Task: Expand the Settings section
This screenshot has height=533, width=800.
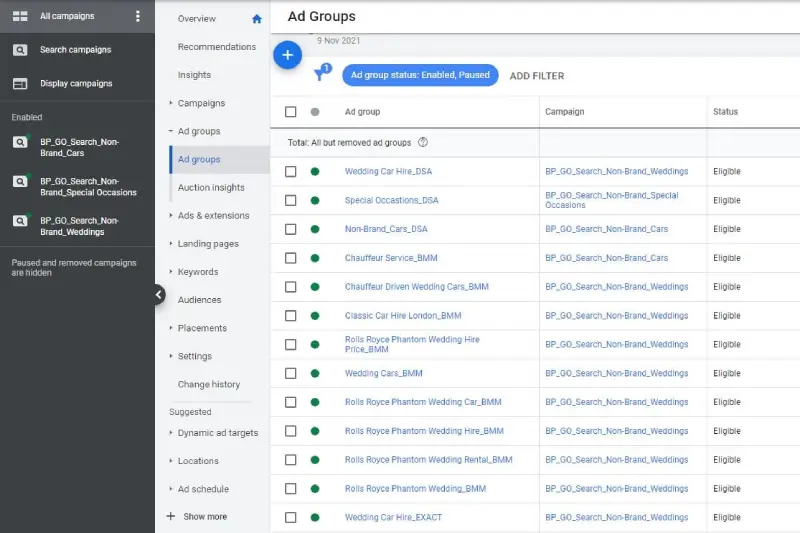Action: pos(171,356)
